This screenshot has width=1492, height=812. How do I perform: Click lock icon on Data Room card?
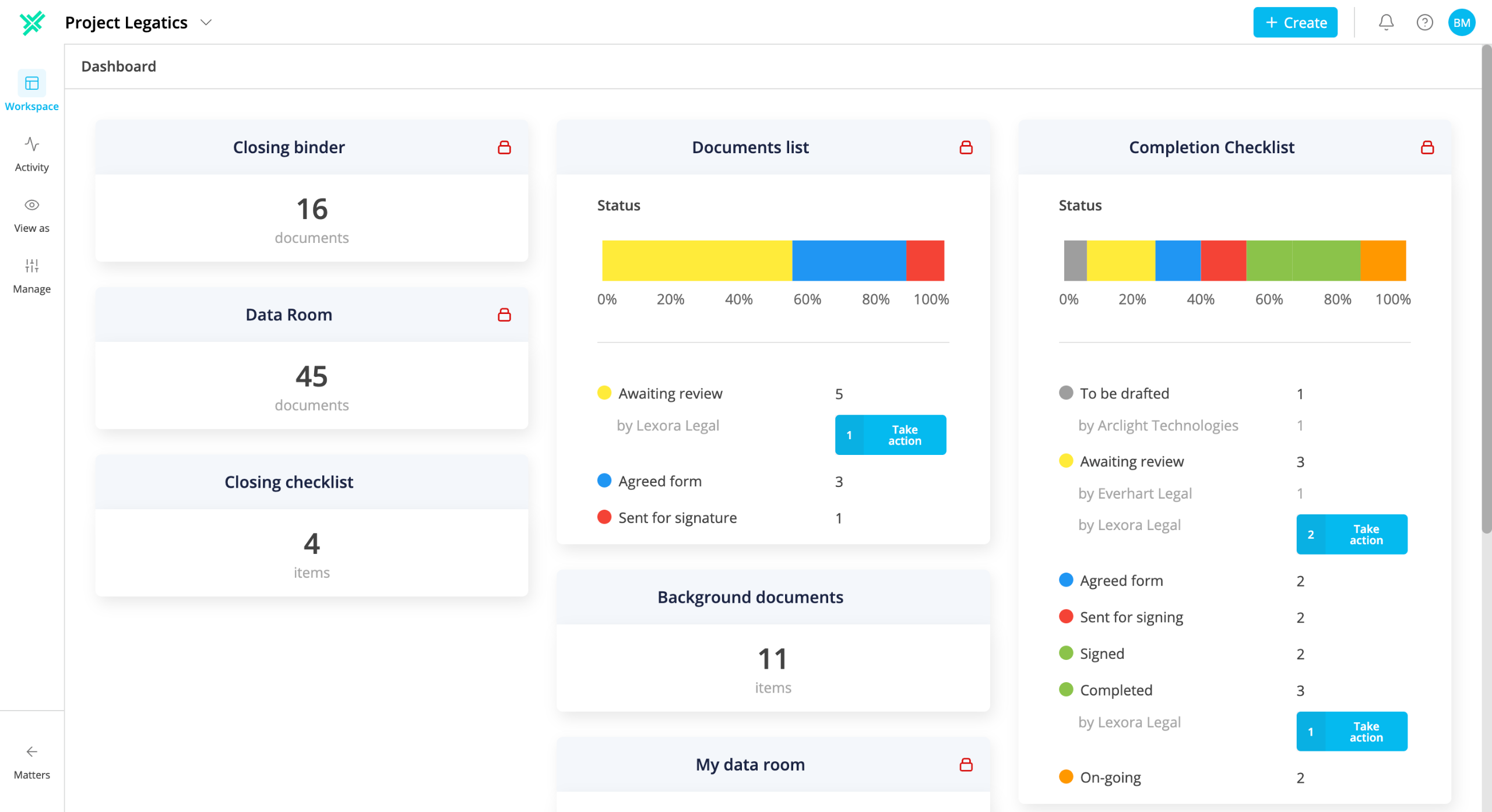pyautogui.click(x=504, y=315)
